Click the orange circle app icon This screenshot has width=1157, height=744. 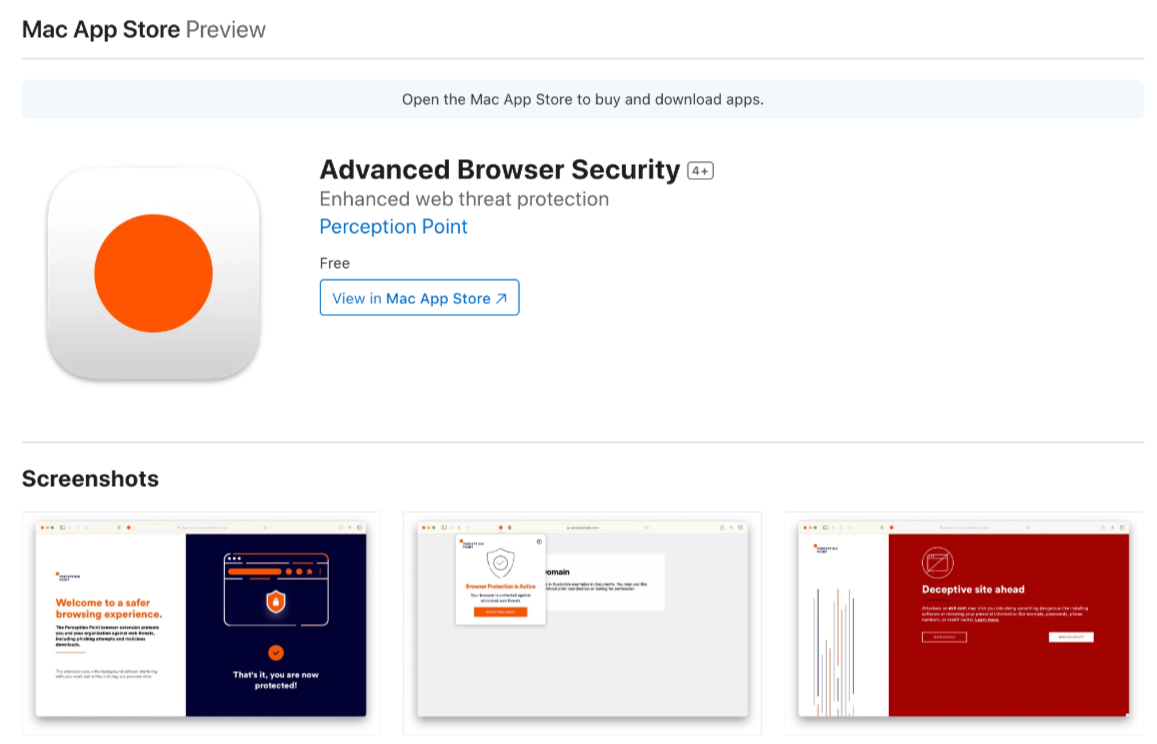click(x=153, y=273)
